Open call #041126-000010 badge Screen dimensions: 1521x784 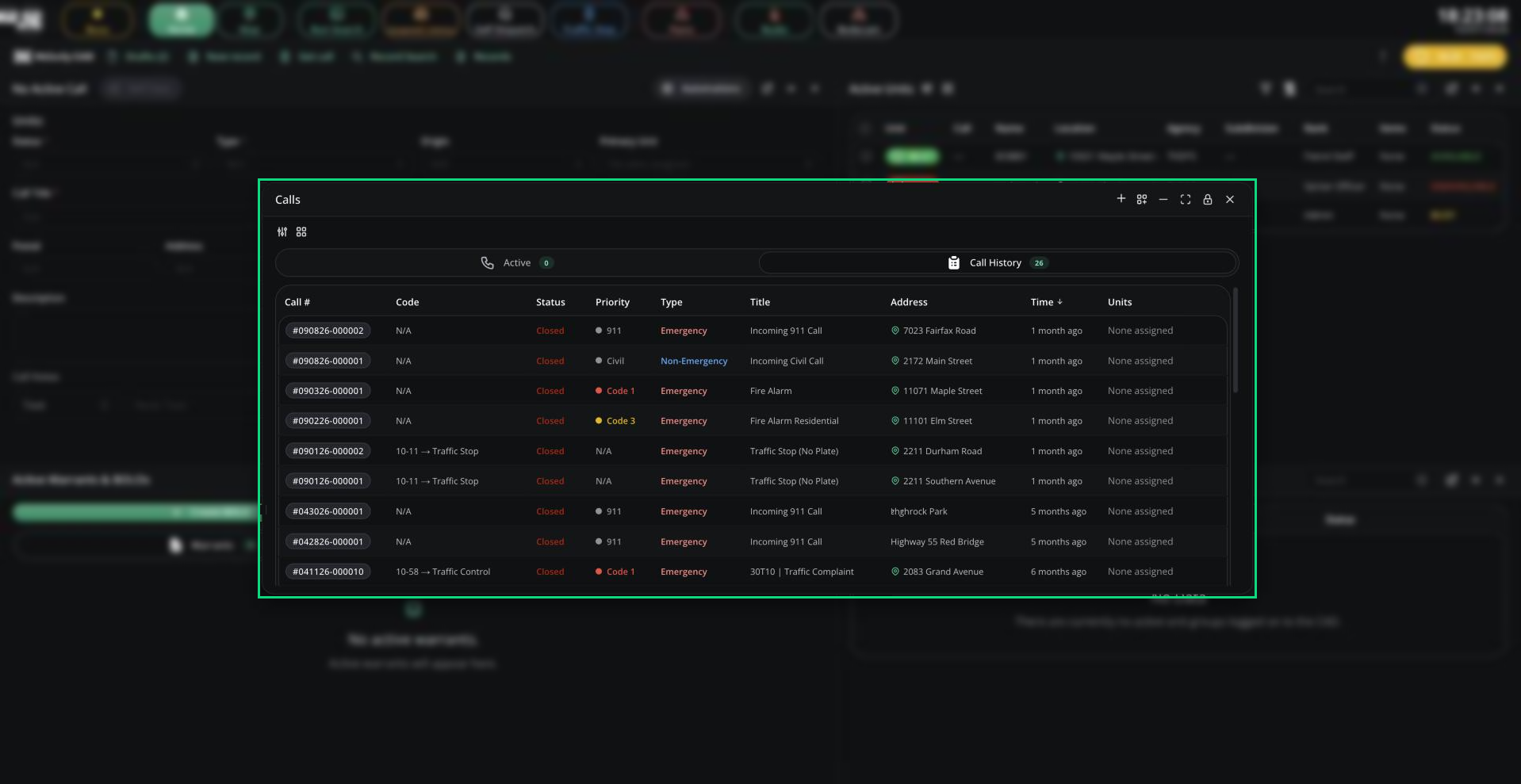pyautogui.click(x=328, y=572)
